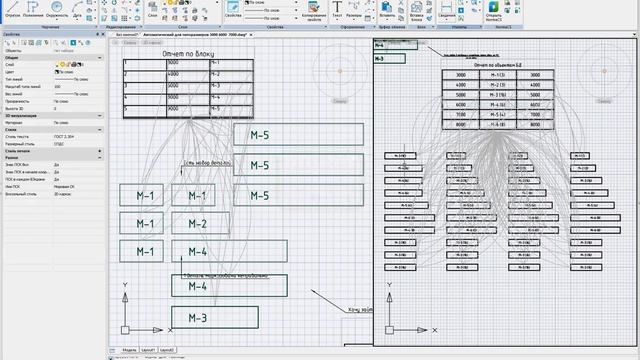Select the Дуга arc tool
The width and height of the screenshot is (640, 360).
tap(77, 9)
